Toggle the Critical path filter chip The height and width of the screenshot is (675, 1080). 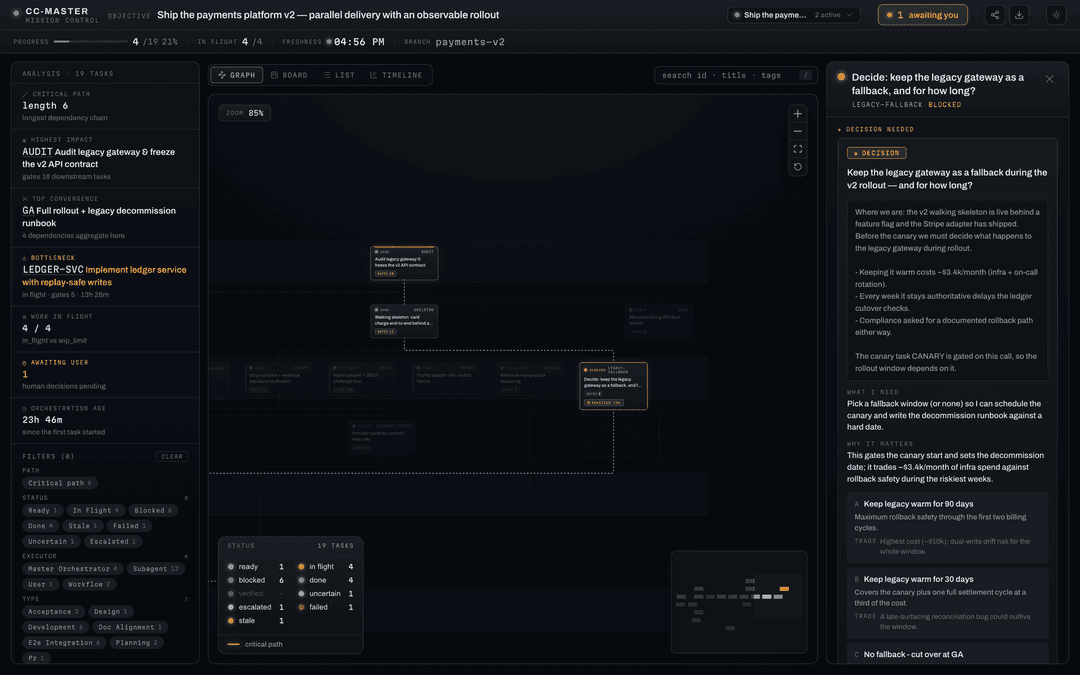59,483
